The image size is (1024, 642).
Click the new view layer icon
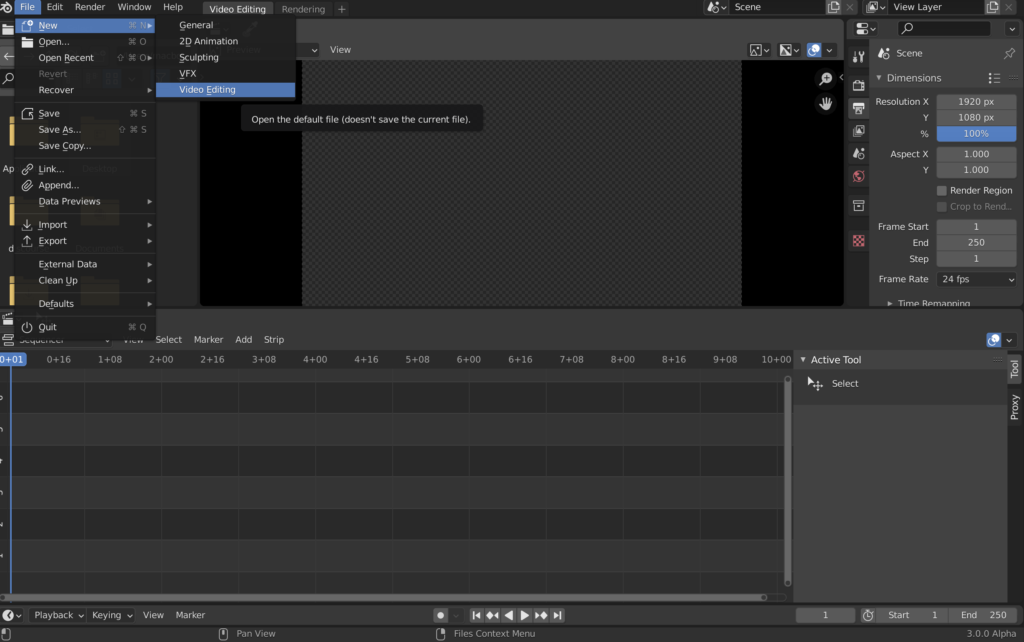pos(992,7)
